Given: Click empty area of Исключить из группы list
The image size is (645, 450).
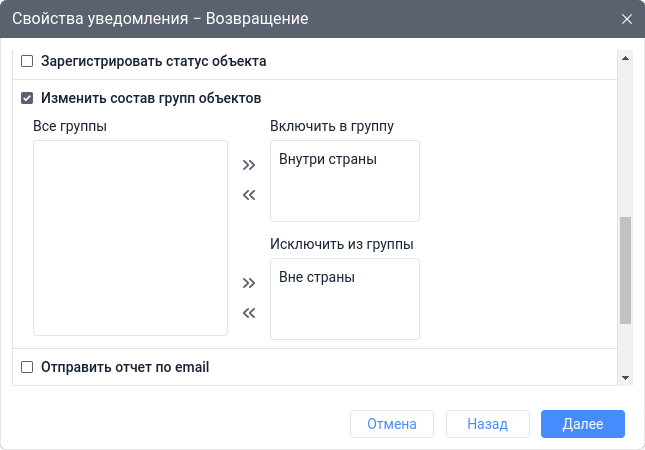Looking at the screenshot, I should pos(344,315).
